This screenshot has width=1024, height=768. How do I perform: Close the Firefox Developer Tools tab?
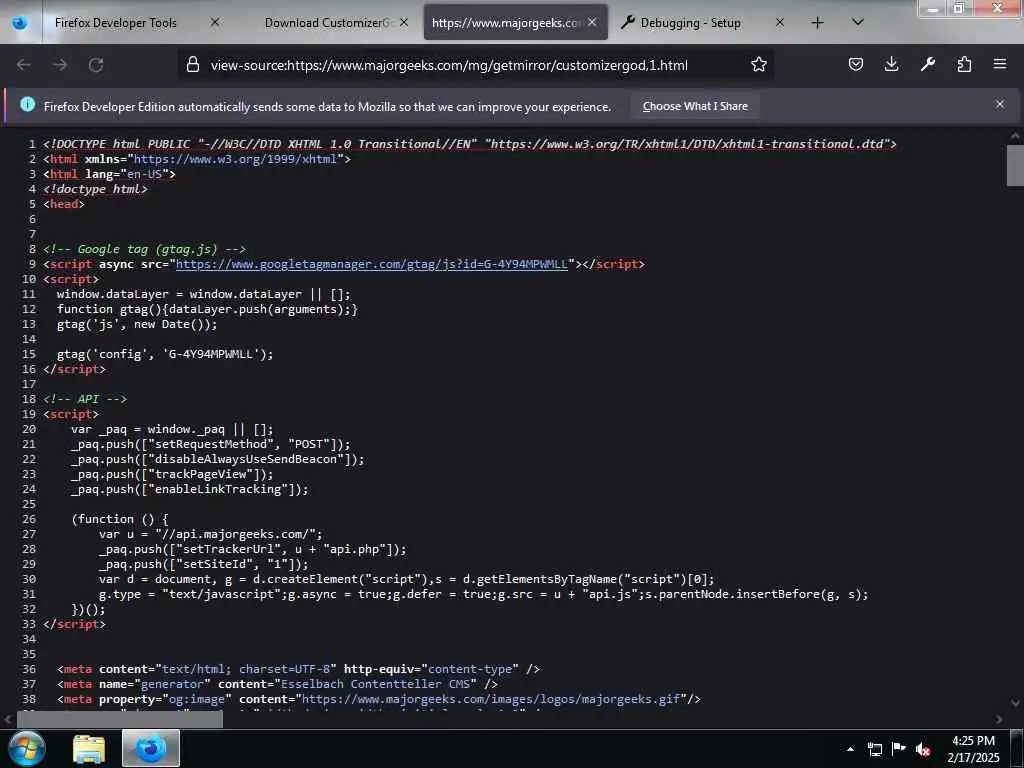215,22
